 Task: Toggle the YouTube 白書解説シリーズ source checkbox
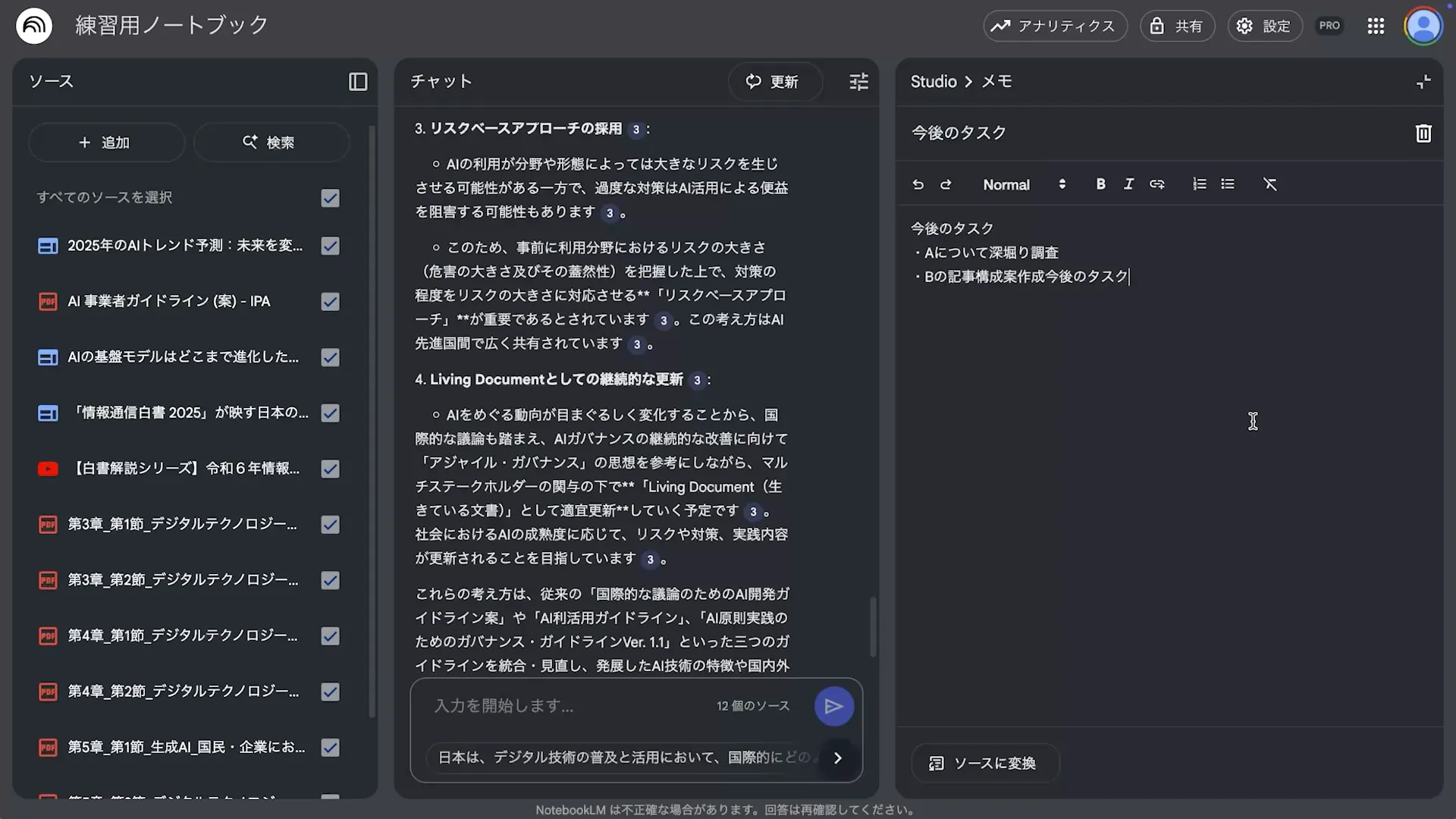tap(329, 469)
